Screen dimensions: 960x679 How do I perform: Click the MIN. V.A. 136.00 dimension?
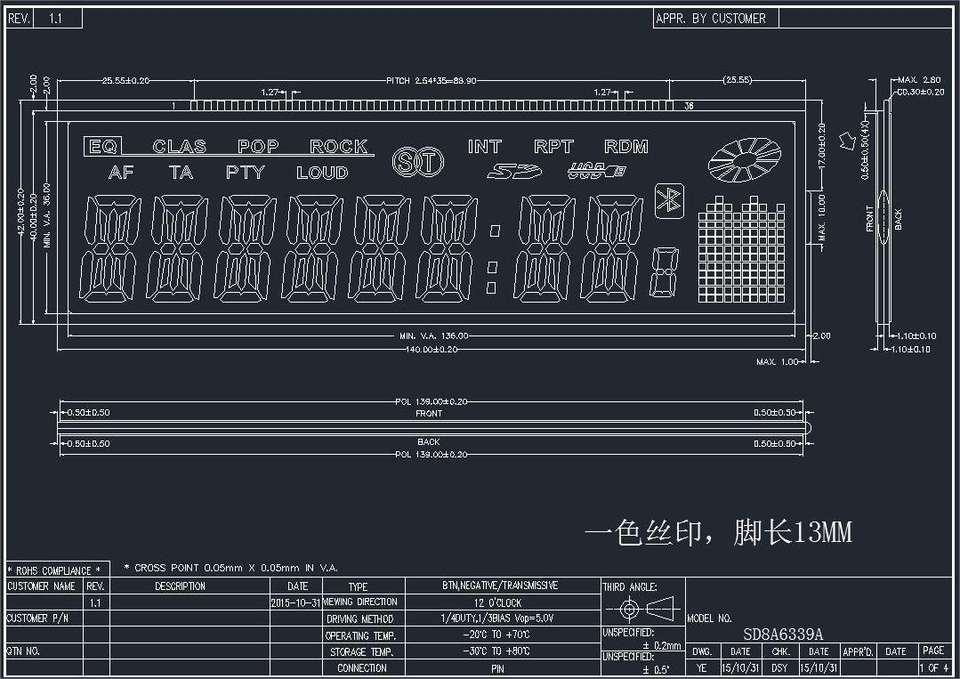pos(433,336)
